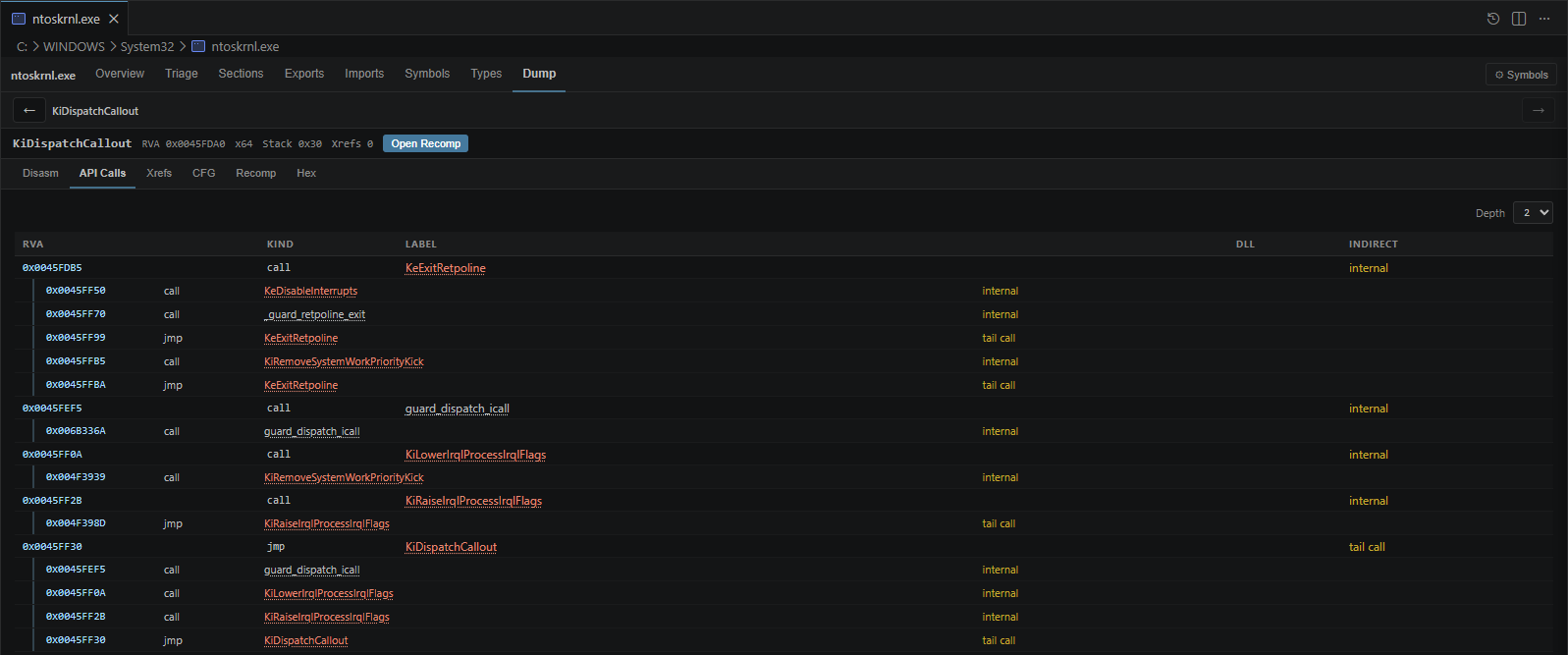Open the KeDisableInterrupts function link
1568x655 pixels.
click(x=310, y=291)
